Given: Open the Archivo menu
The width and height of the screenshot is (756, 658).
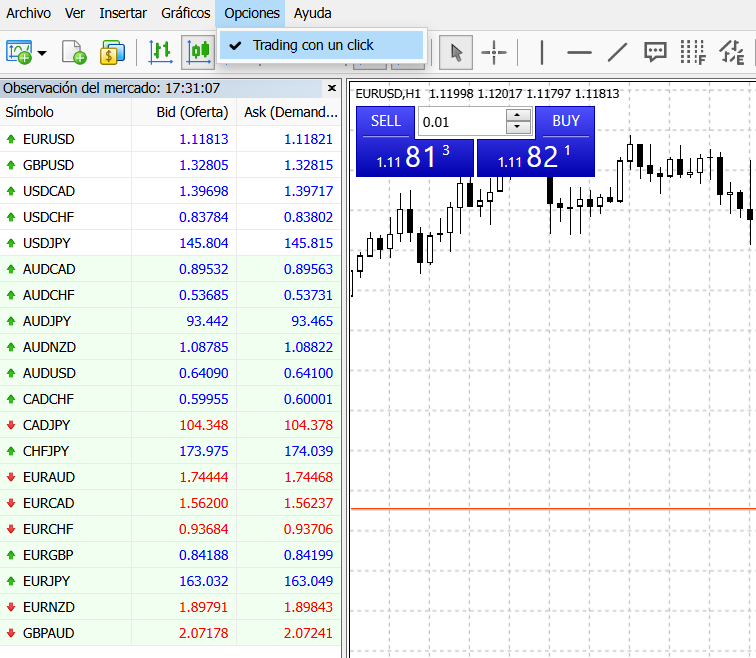Looking at the screenshot, I should (x=28, y=13).
